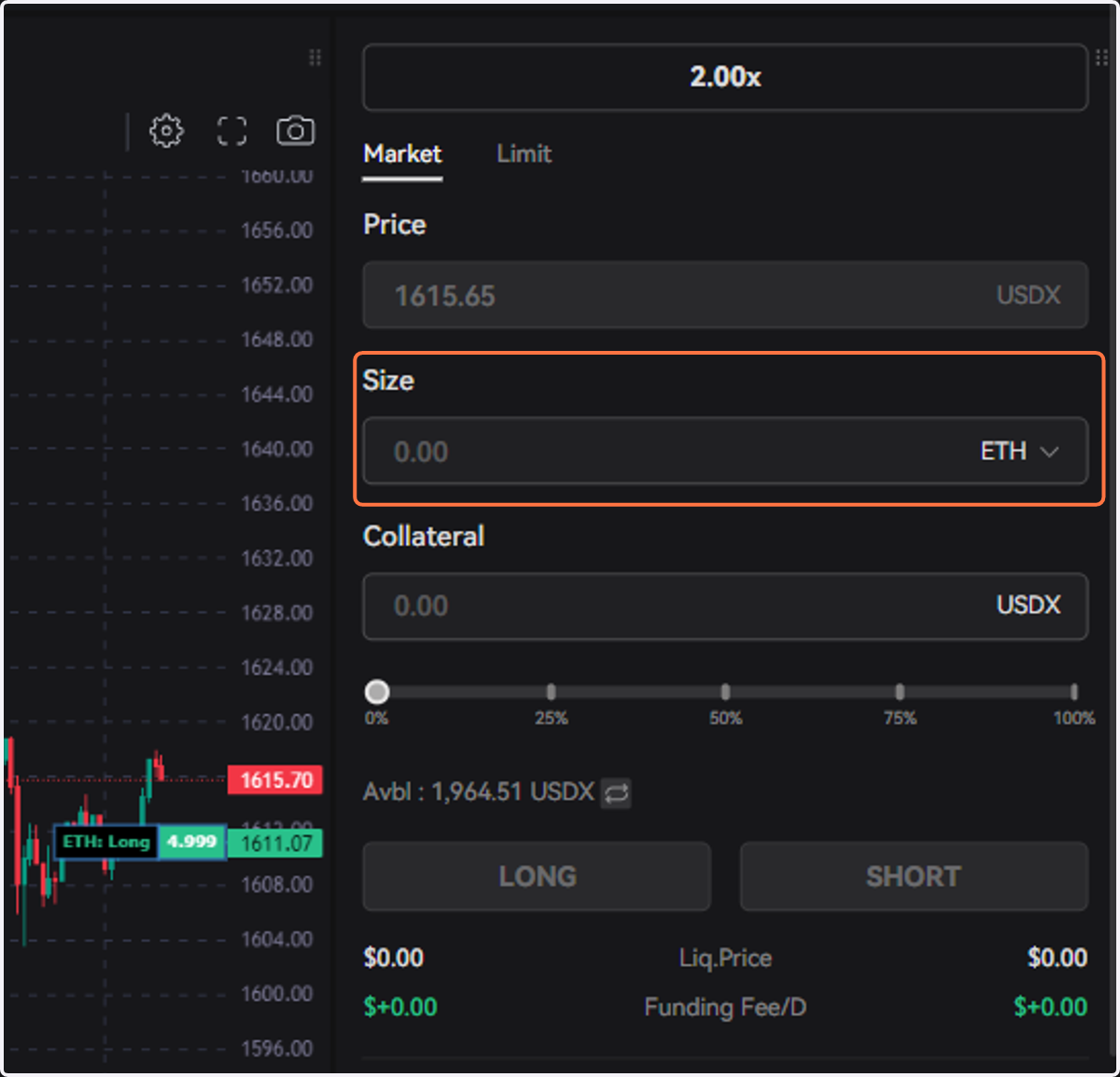This screenshot has height=1077, width=1120.
Task: Click the LONG button
Action: pyautogui.click(x=537, y=876)
